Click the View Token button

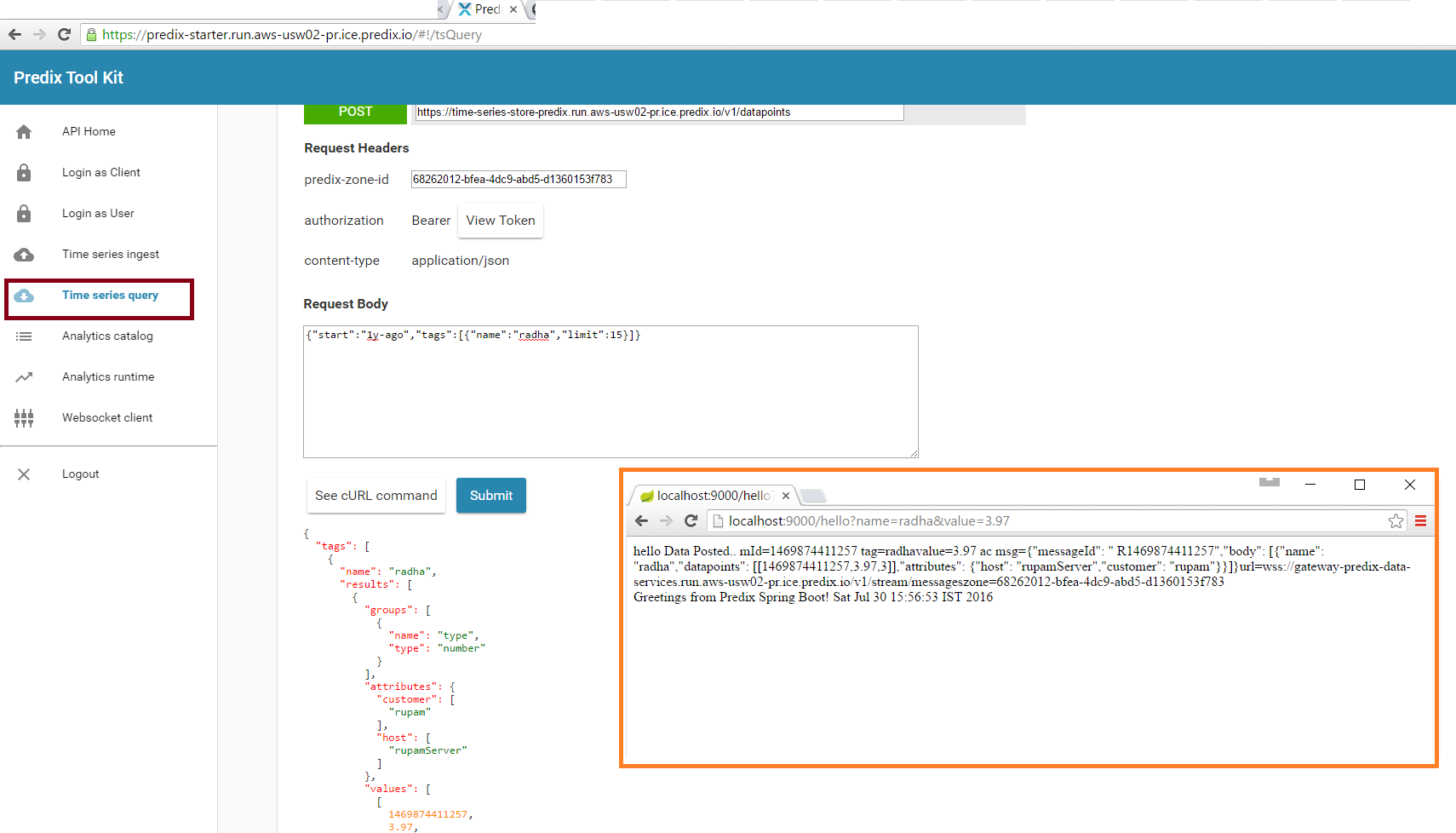click(501, 221)
